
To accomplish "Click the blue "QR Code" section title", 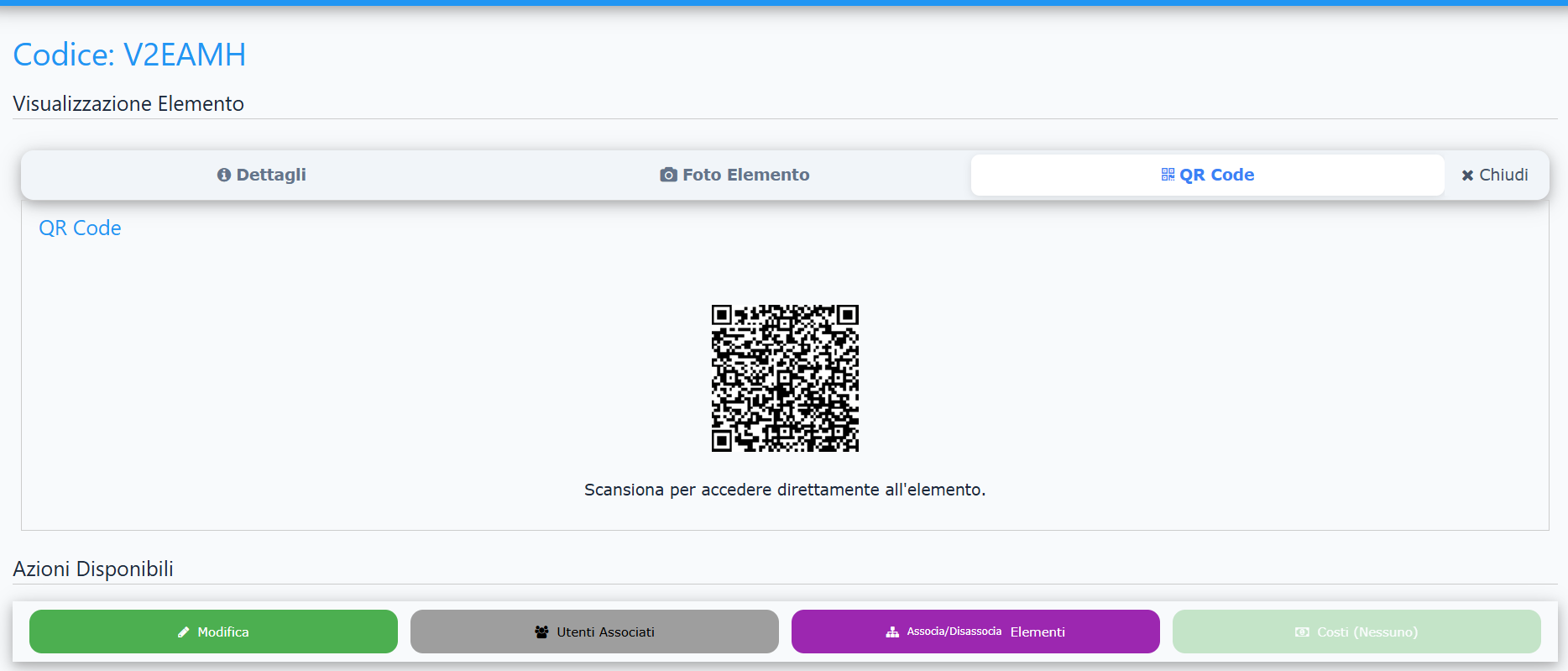I will click(80, 228).
